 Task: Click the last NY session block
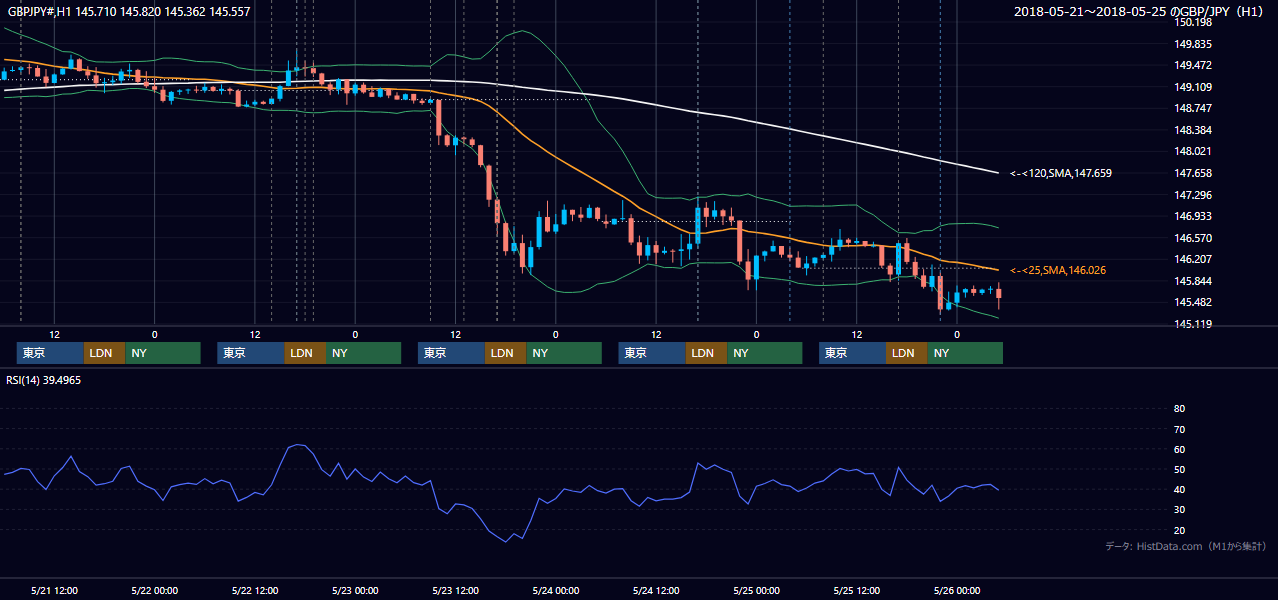964,353
